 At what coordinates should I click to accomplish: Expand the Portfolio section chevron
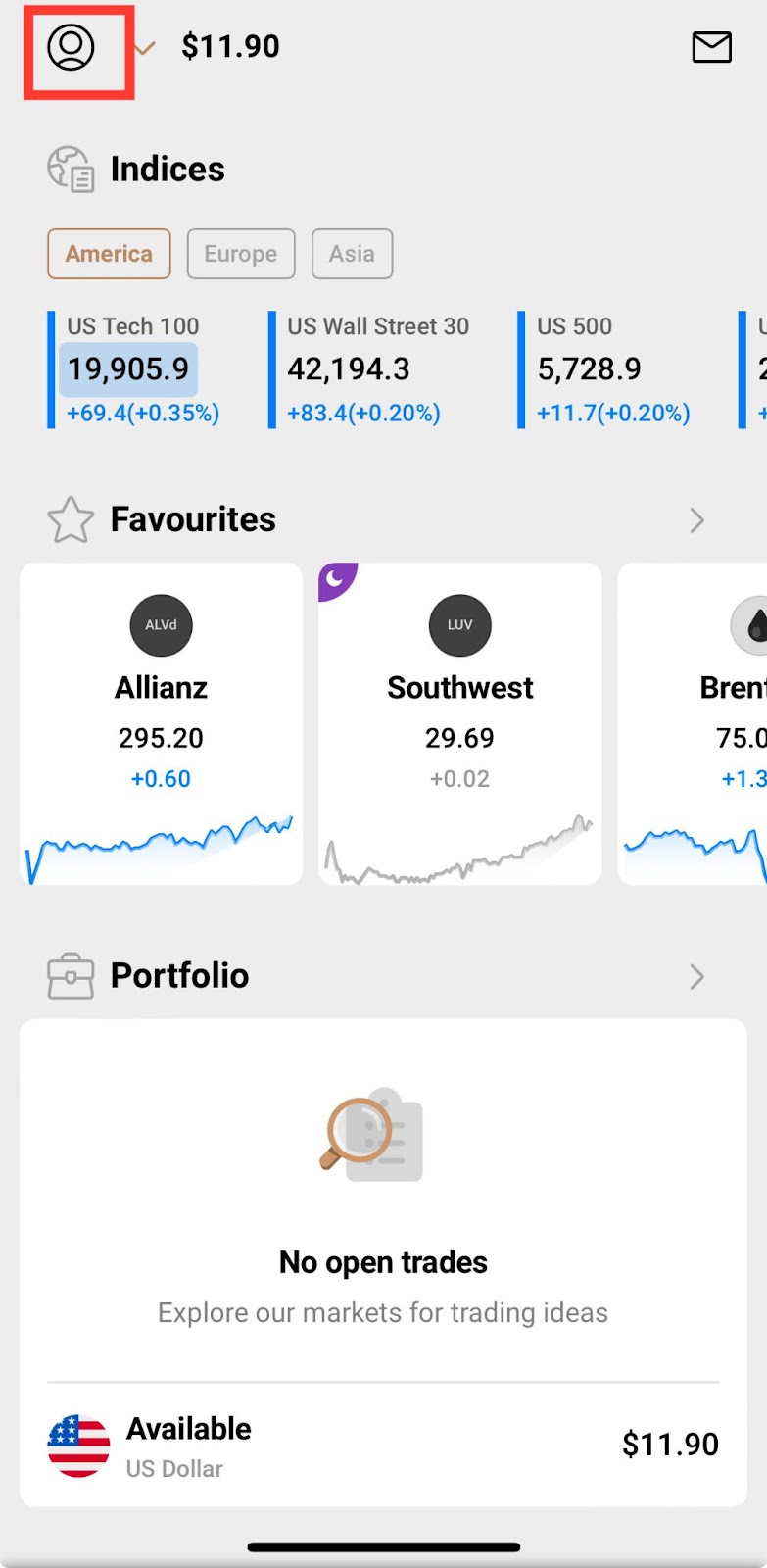[696, 976]
